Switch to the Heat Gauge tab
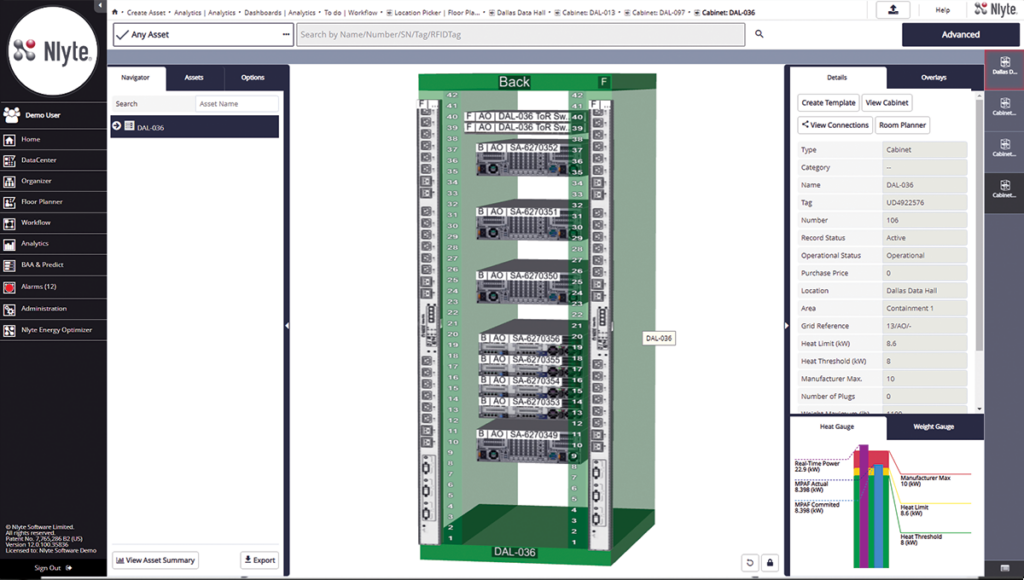This screenshot has width=1024, height=580. tap(837, 427)
